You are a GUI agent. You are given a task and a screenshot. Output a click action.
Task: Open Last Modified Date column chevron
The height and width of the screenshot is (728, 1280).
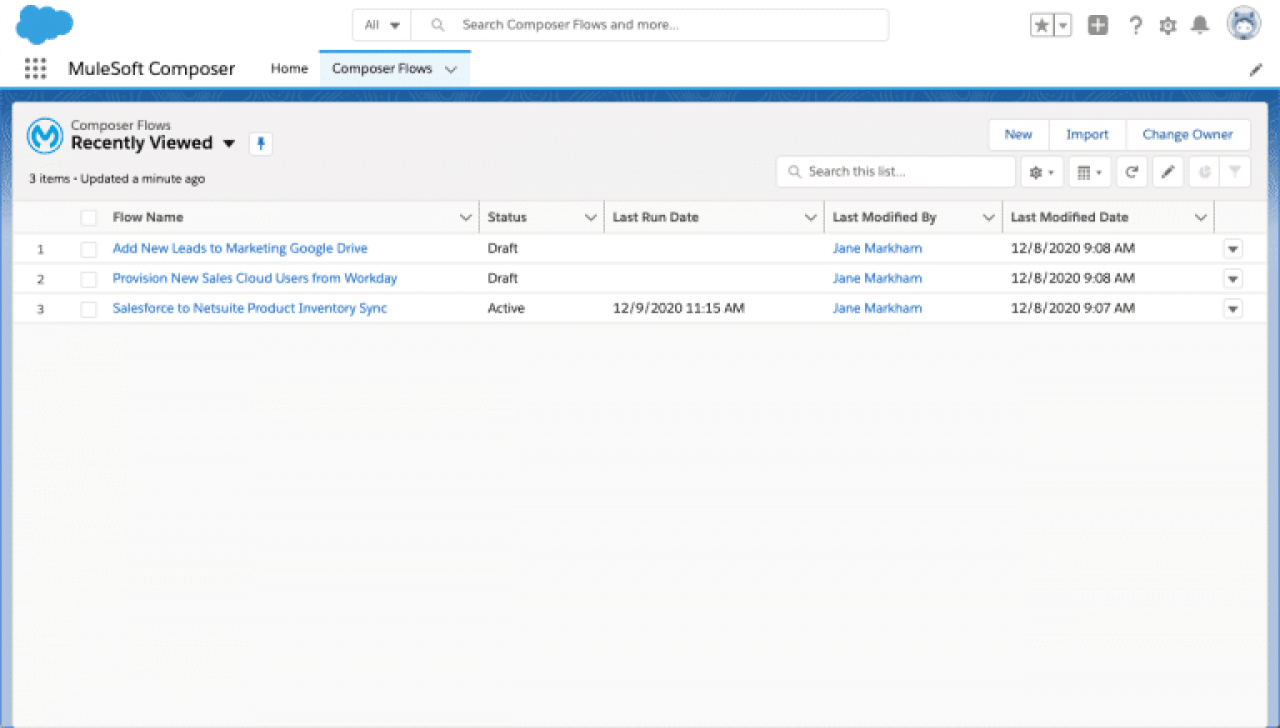[1200, 217]
